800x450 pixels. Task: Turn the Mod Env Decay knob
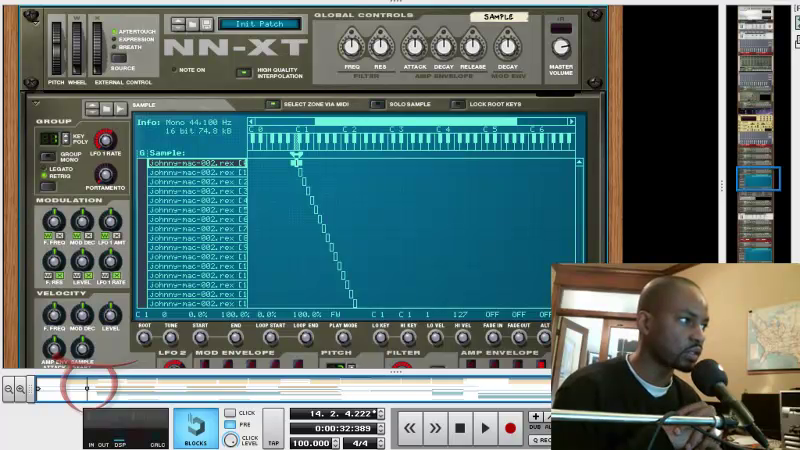coord(508,46)
